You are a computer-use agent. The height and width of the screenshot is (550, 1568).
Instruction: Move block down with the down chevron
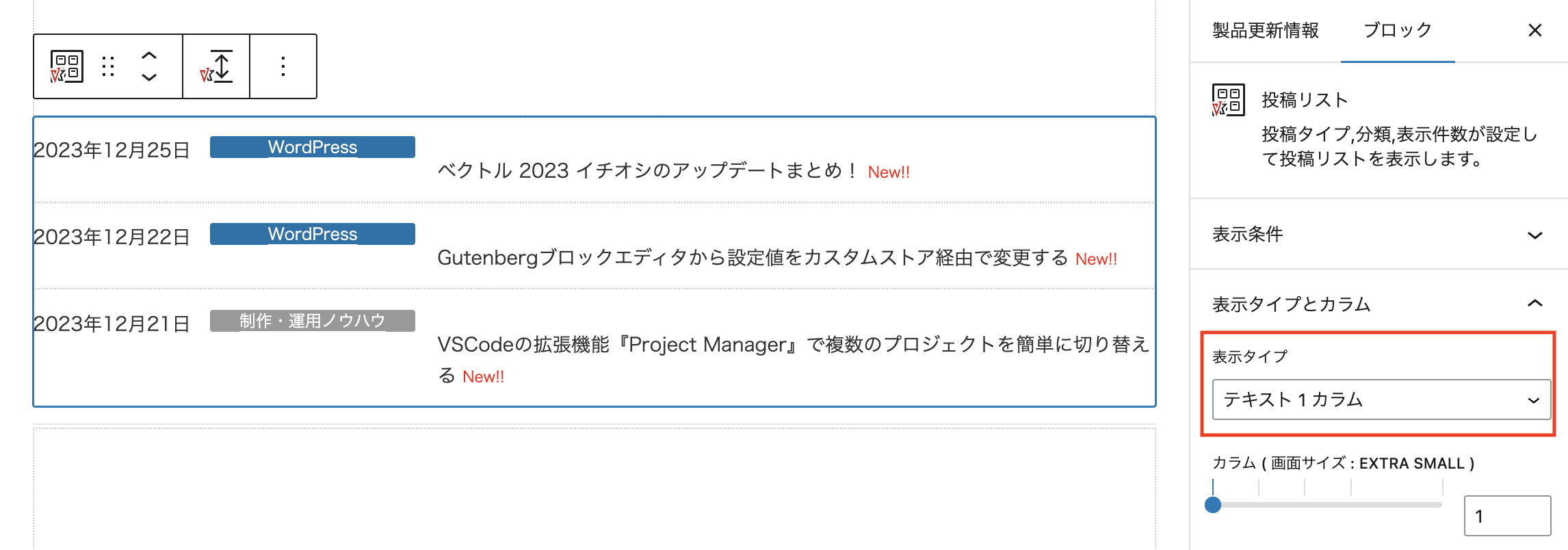pos(149,77)
